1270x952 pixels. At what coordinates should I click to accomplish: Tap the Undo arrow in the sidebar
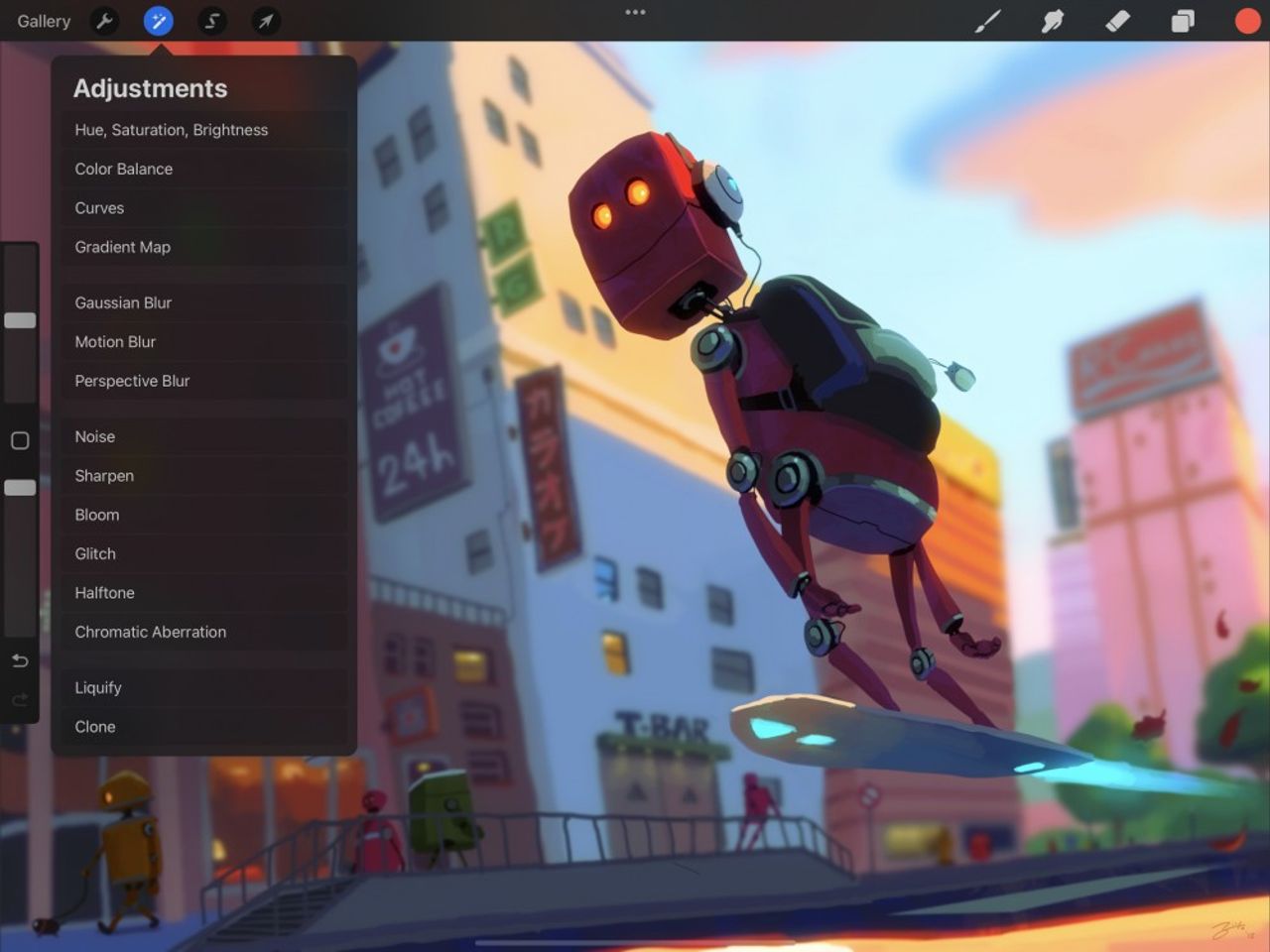point(20,660)
